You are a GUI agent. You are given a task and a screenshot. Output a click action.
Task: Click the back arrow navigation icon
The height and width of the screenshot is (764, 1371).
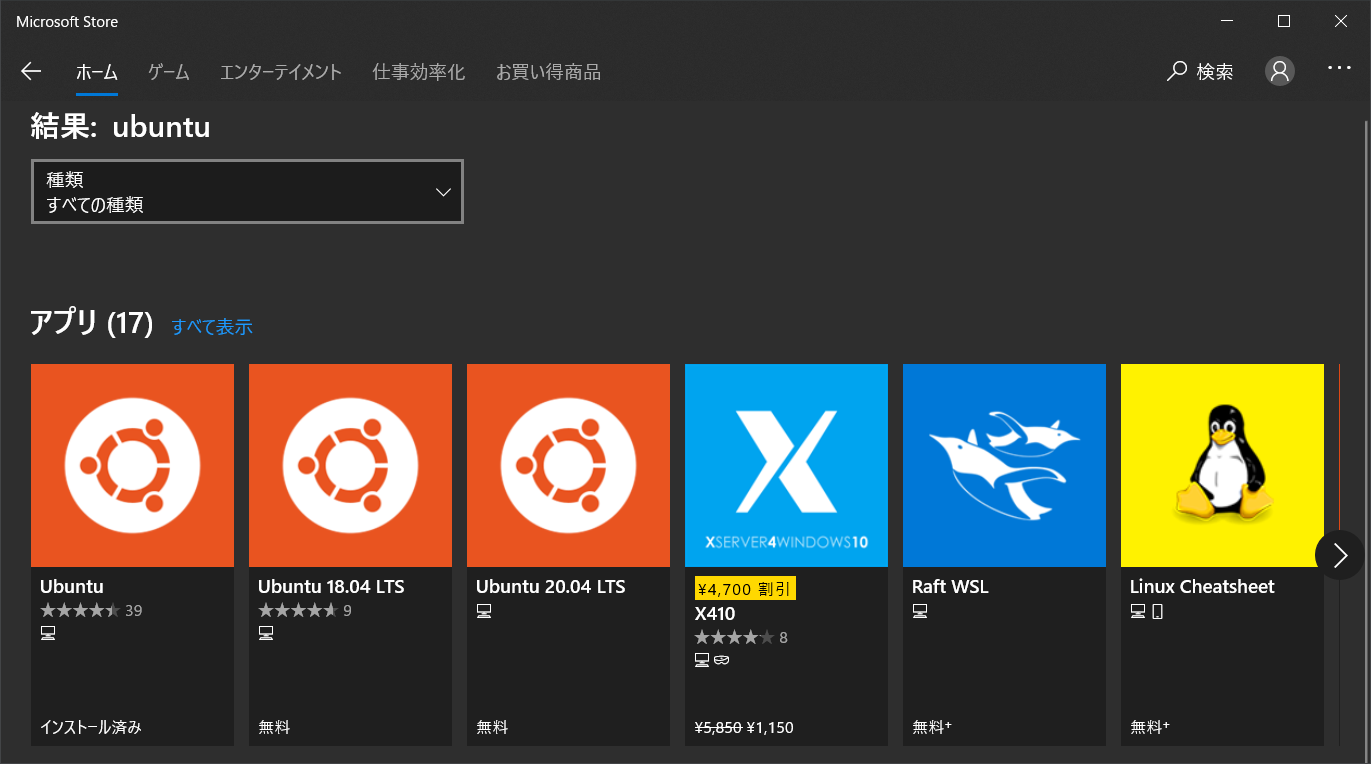[x=31, y=71]
